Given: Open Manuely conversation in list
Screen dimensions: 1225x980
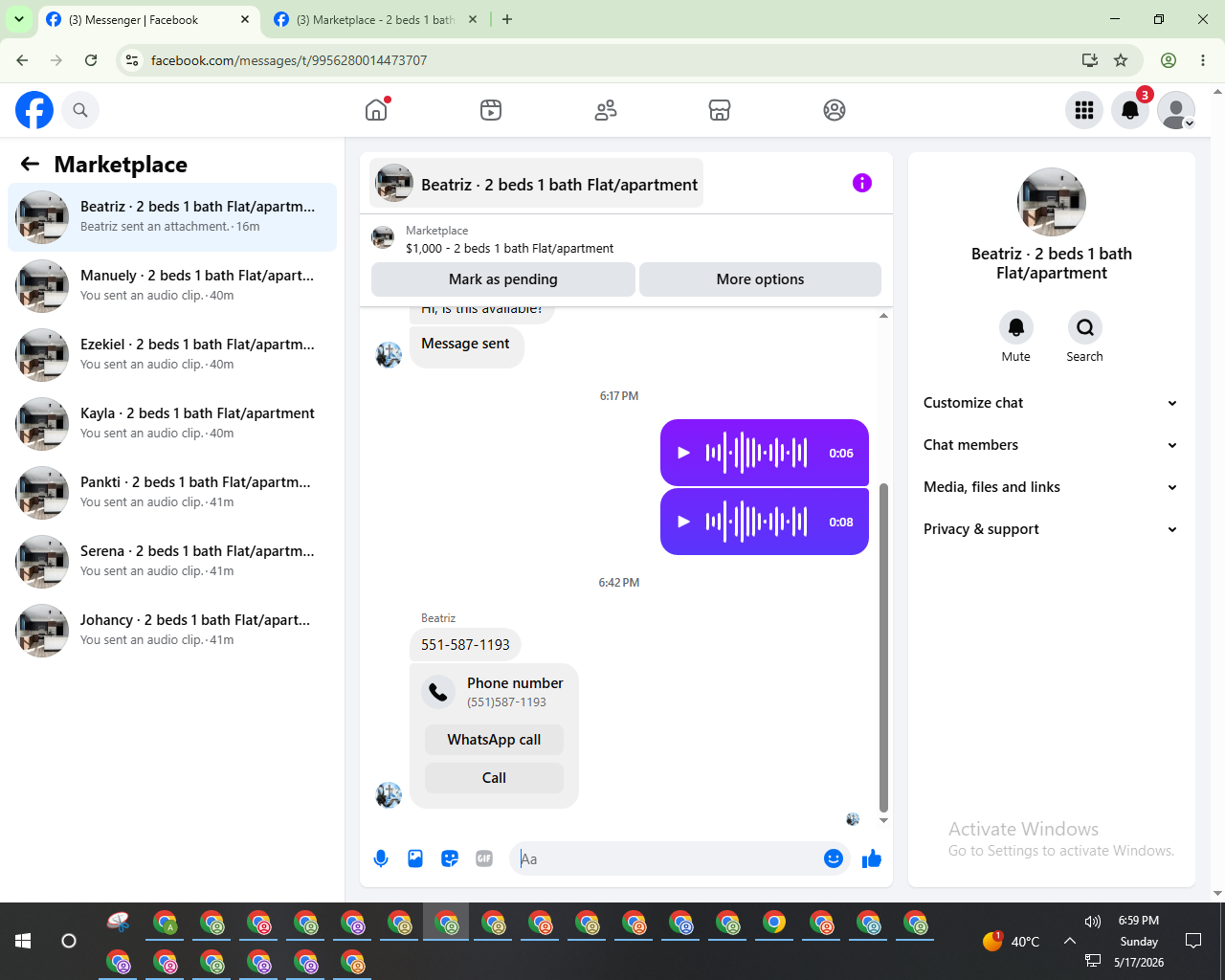Looking at the screenshot, I should pyautogui.click(x=172, y=286).
